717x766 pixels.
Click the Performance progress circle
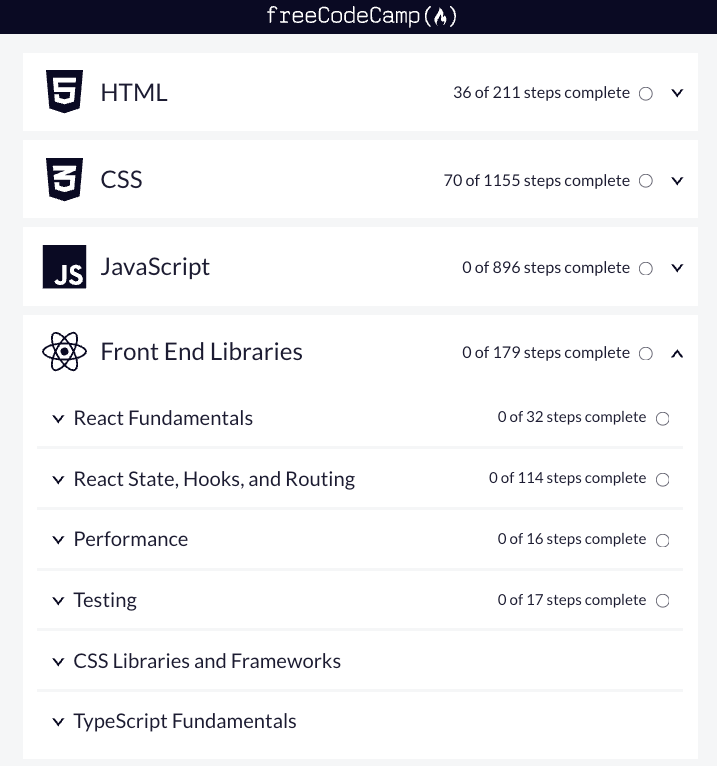[x=662, y=540]
